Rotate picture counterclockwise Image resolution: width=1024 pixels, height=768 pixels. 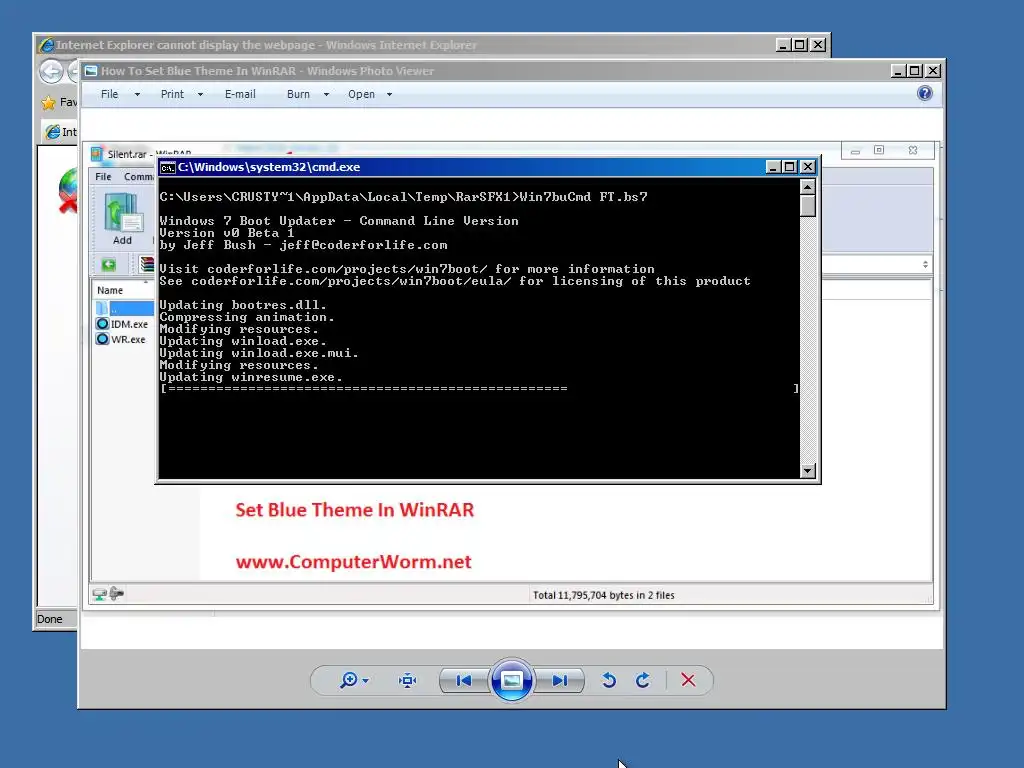click(x=609, y=680)
